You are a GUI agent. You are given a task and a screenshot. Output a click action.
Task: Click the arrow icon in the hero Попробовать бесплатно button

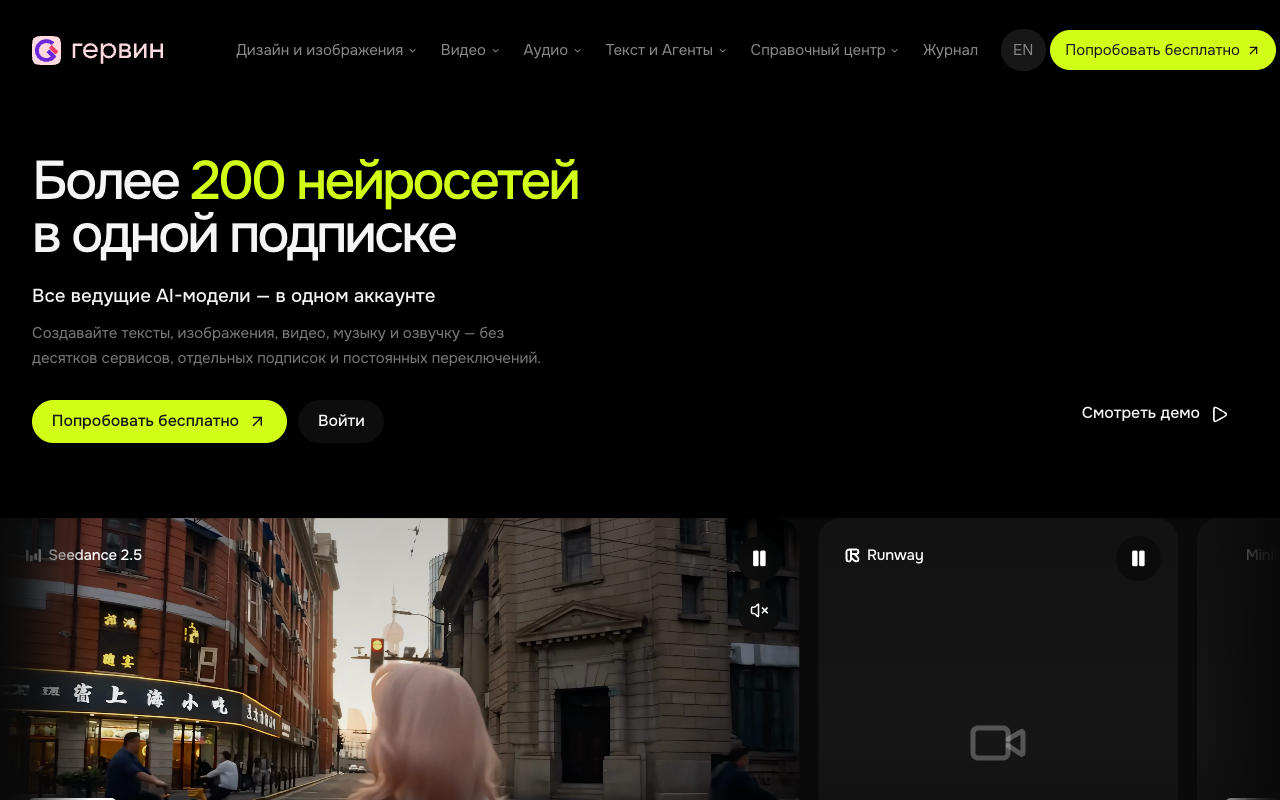click(257, 421)
